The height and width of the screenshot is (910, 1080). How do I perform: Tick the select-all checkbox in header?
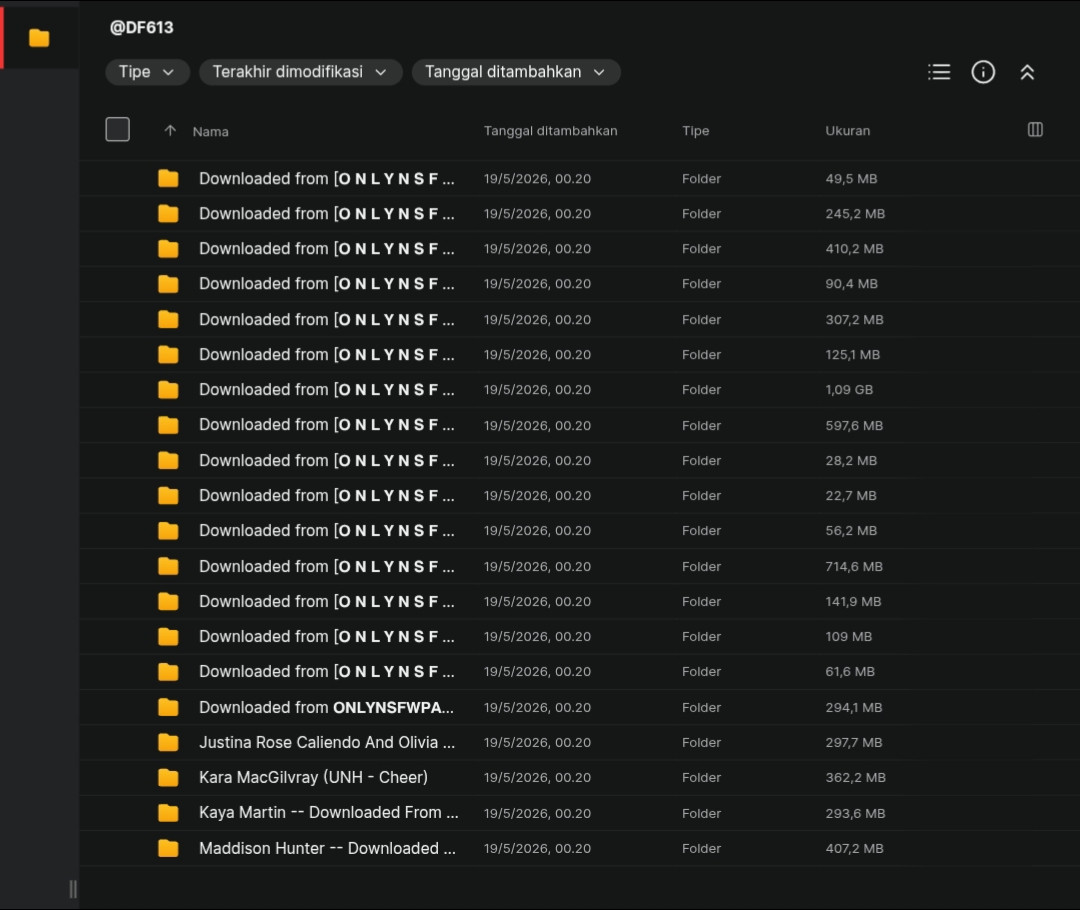[118, 130]
